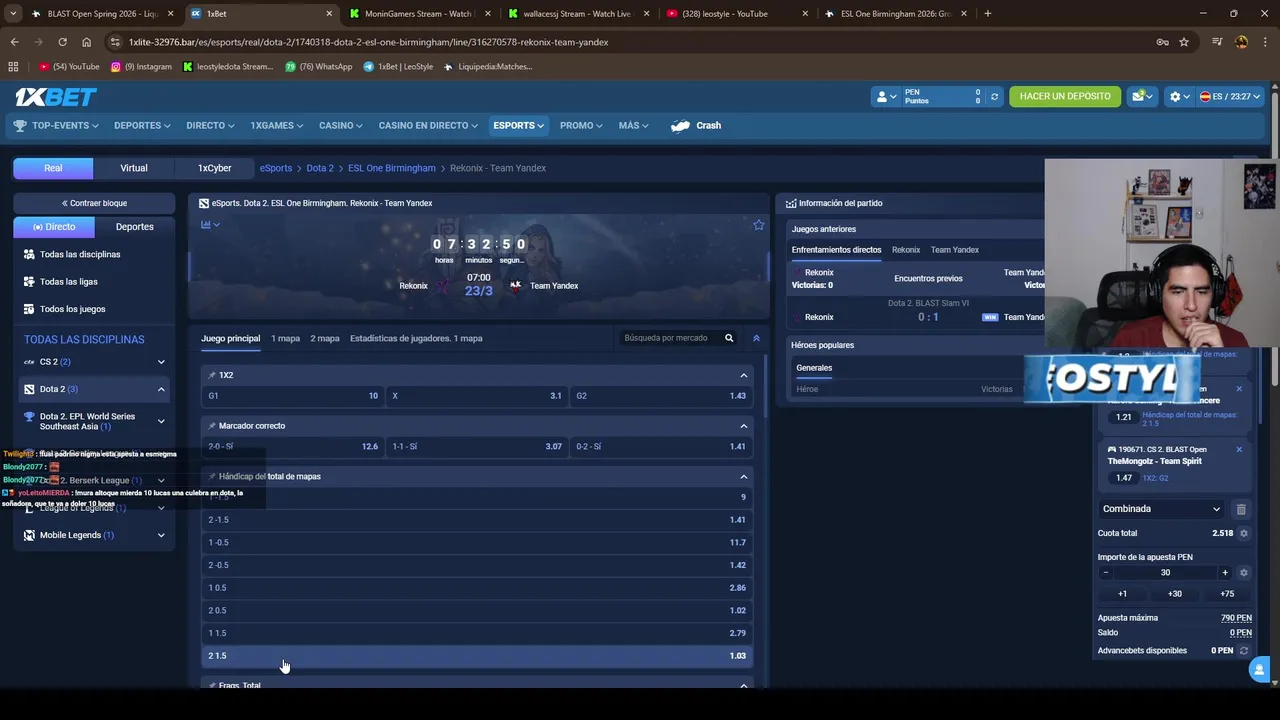Select the Directo sidebar toggle
This screenshot has height=720, width=1280.
click(54, 227)
